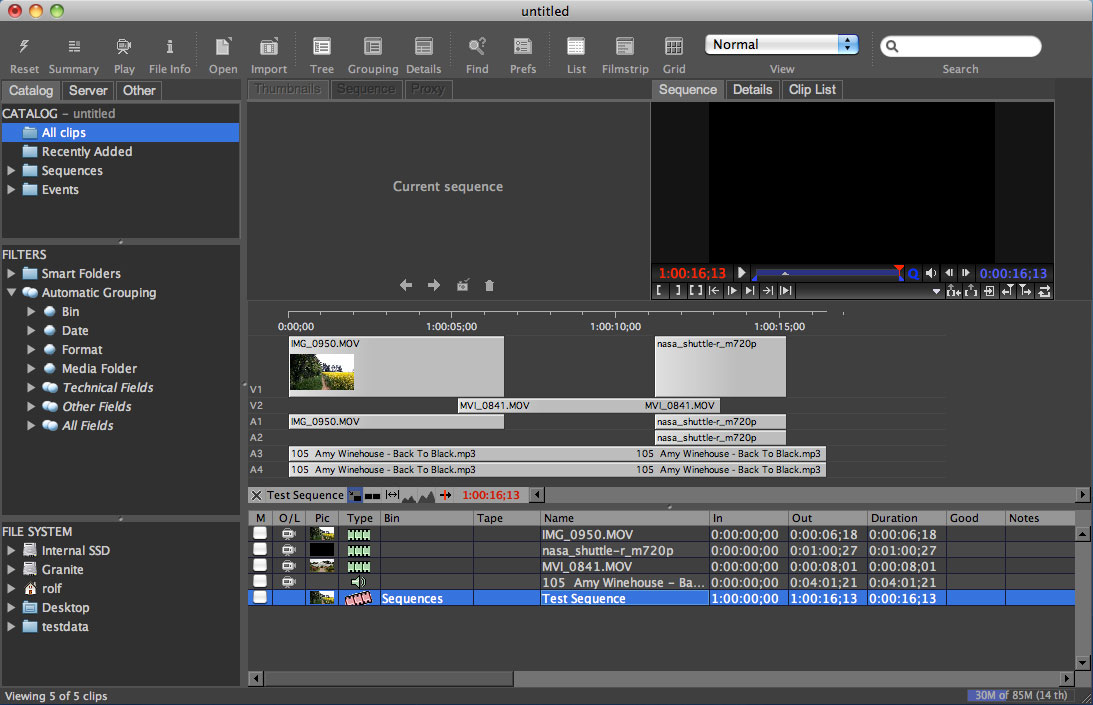
Task: Click the Search input field
Action: [961, 47]
